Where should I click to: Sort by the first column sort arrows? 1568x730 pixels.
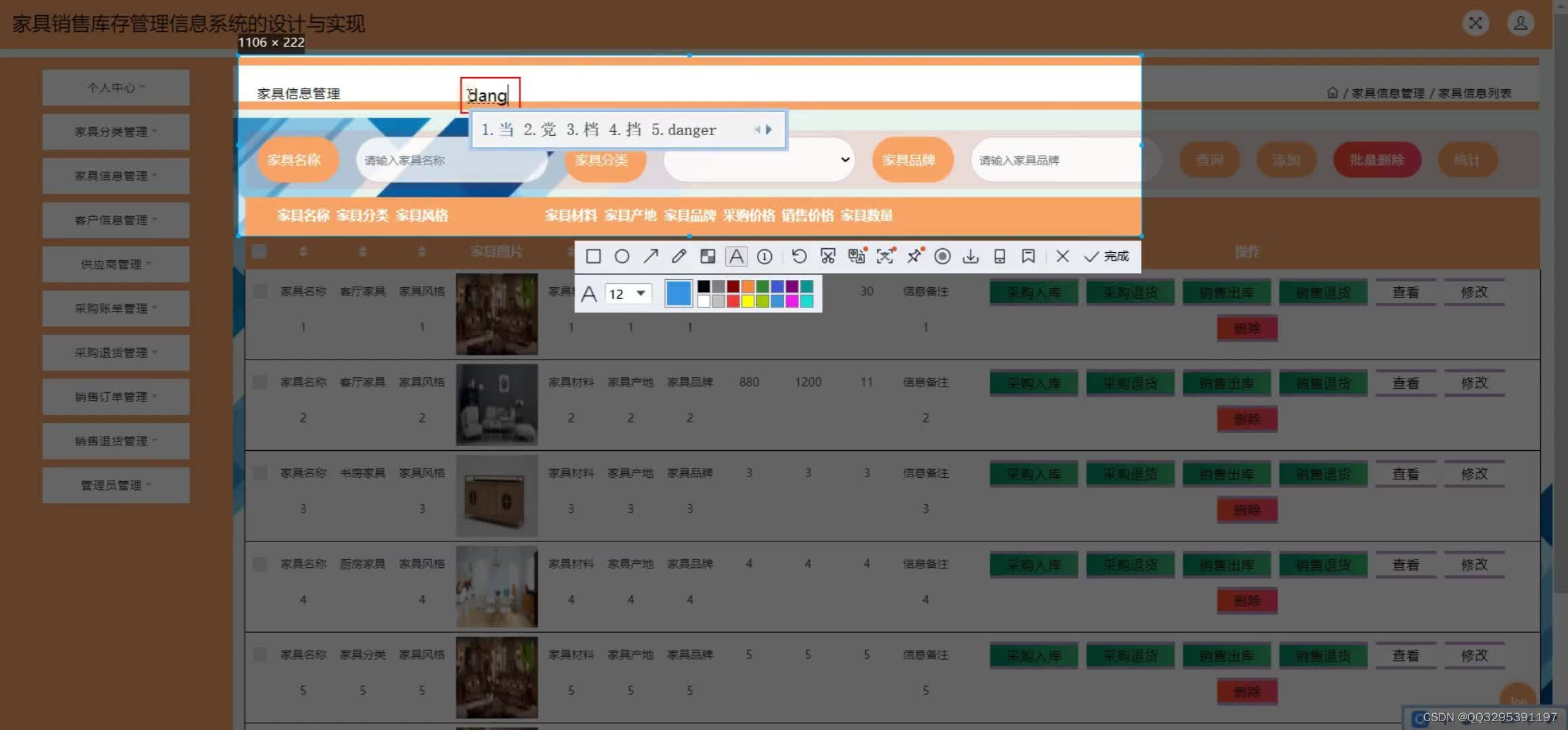303,251
